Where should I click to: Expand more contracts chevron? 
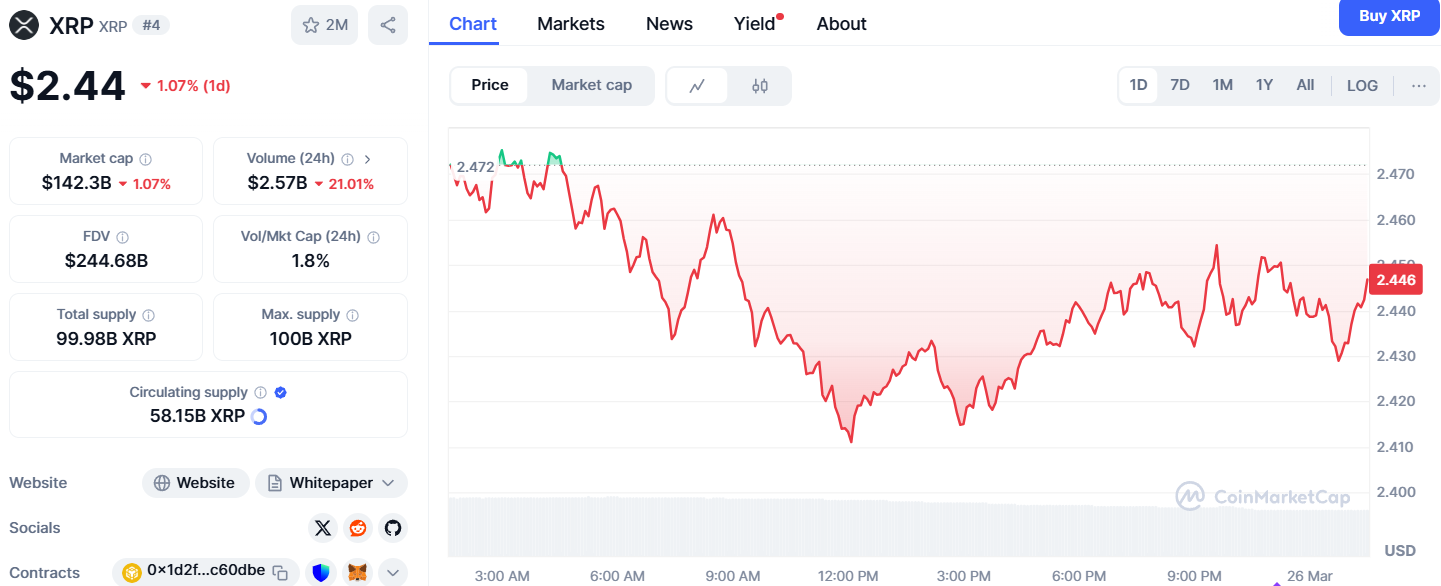pos(392,573)
